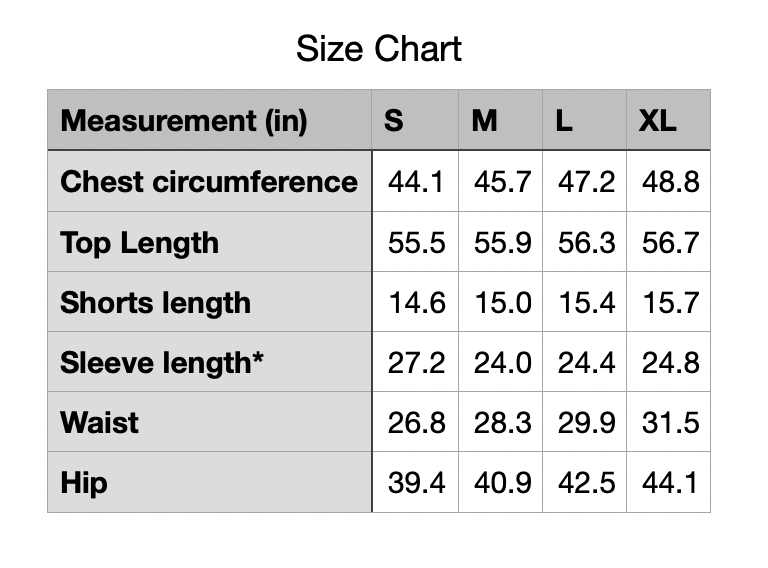Select the M column header
The width and height of the screenshot is (768, 568).
[500, 120]
